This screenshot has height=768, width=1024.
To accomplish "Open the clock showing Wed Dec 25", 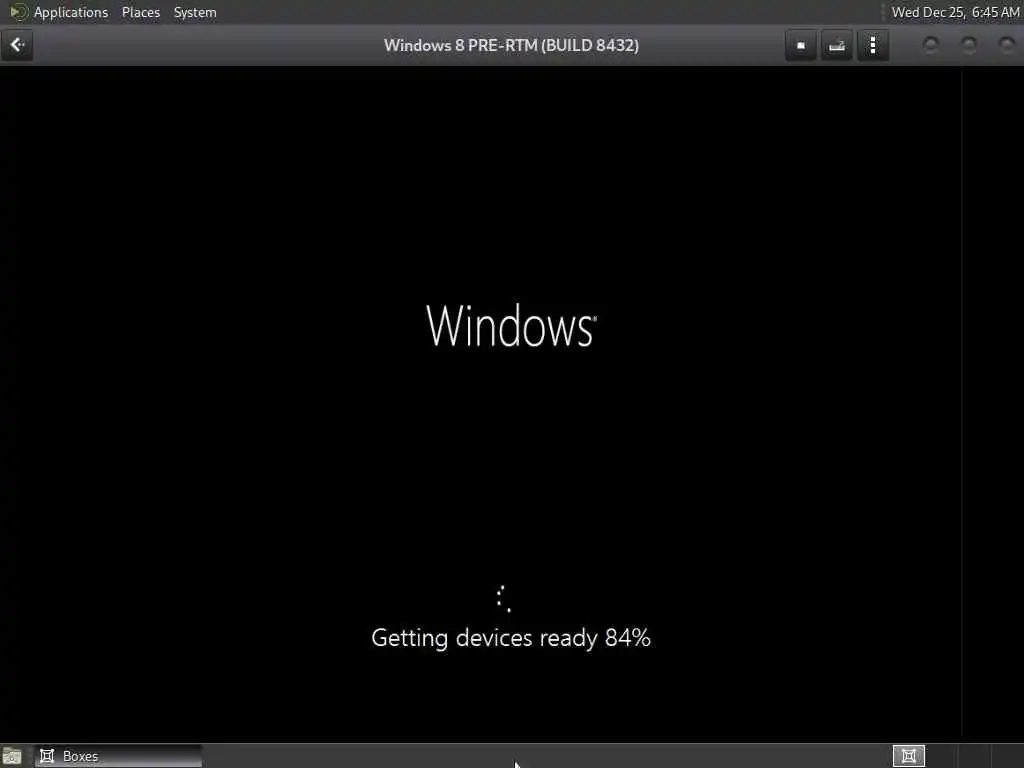I will tap(955, 12).
